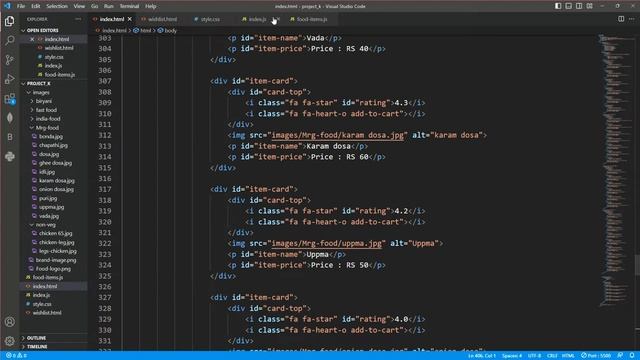Expand the fast food folder
The height and width of the screenshot is (360, 640).
point(46,110)
